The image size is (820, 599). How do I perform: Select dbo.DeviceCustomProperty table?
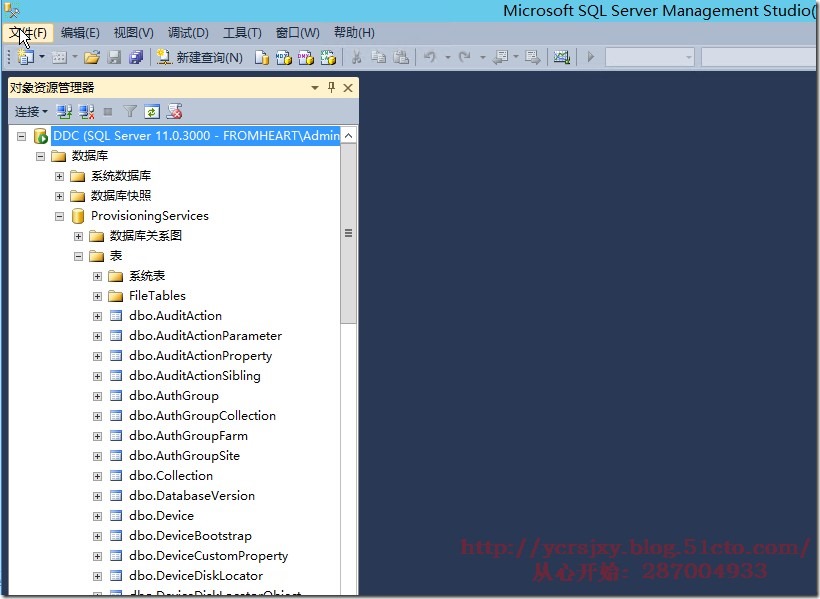209,556
